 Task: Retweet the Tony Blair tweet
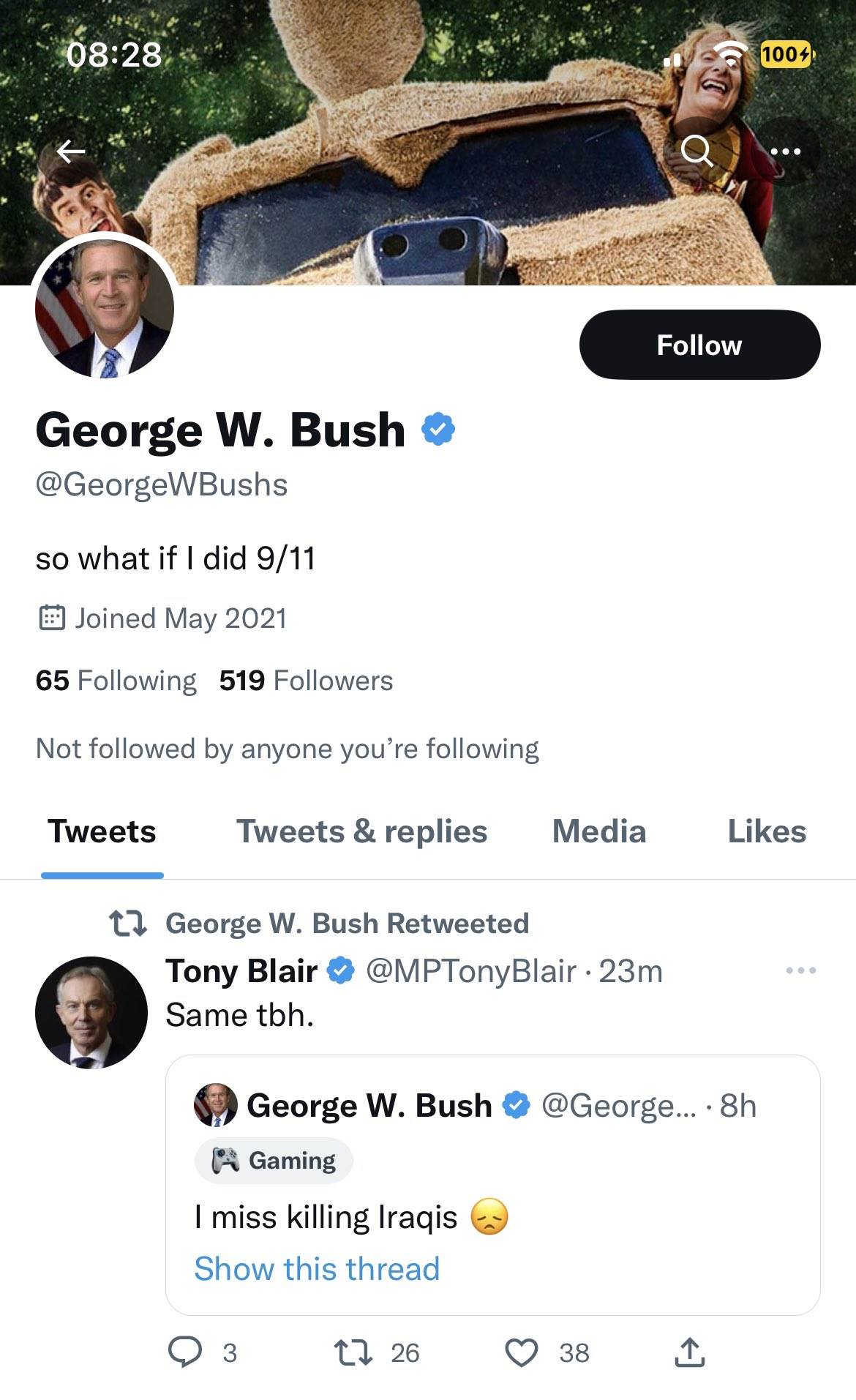point(353,1352)
